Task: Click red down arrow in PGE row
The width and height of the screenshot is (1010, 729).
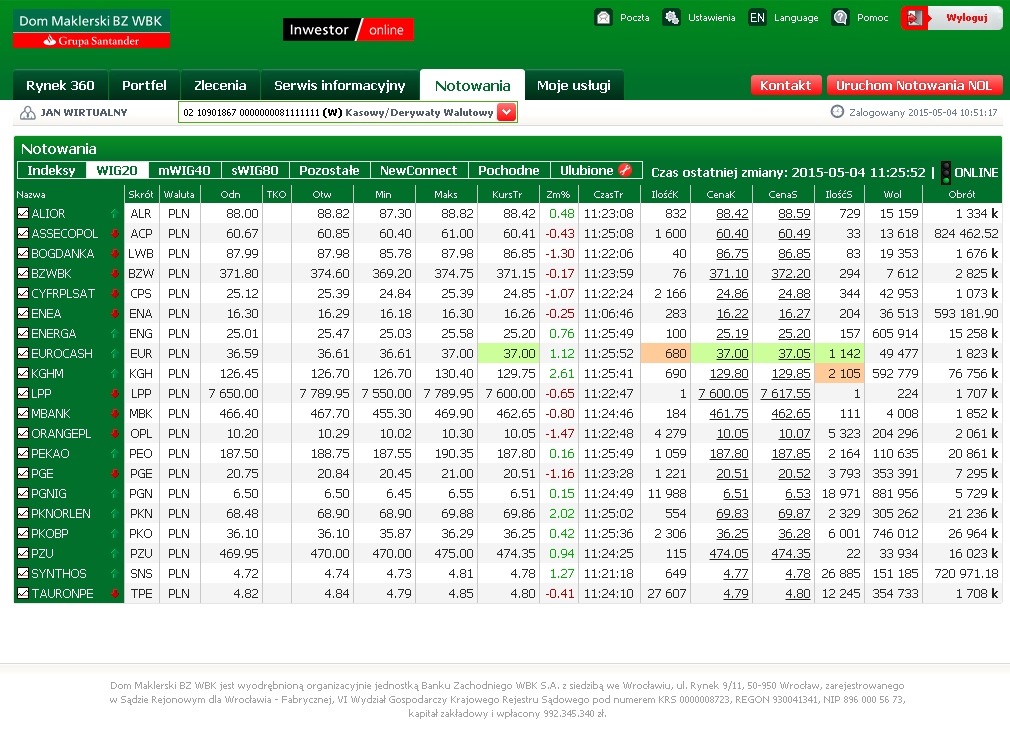Action: 115,473
